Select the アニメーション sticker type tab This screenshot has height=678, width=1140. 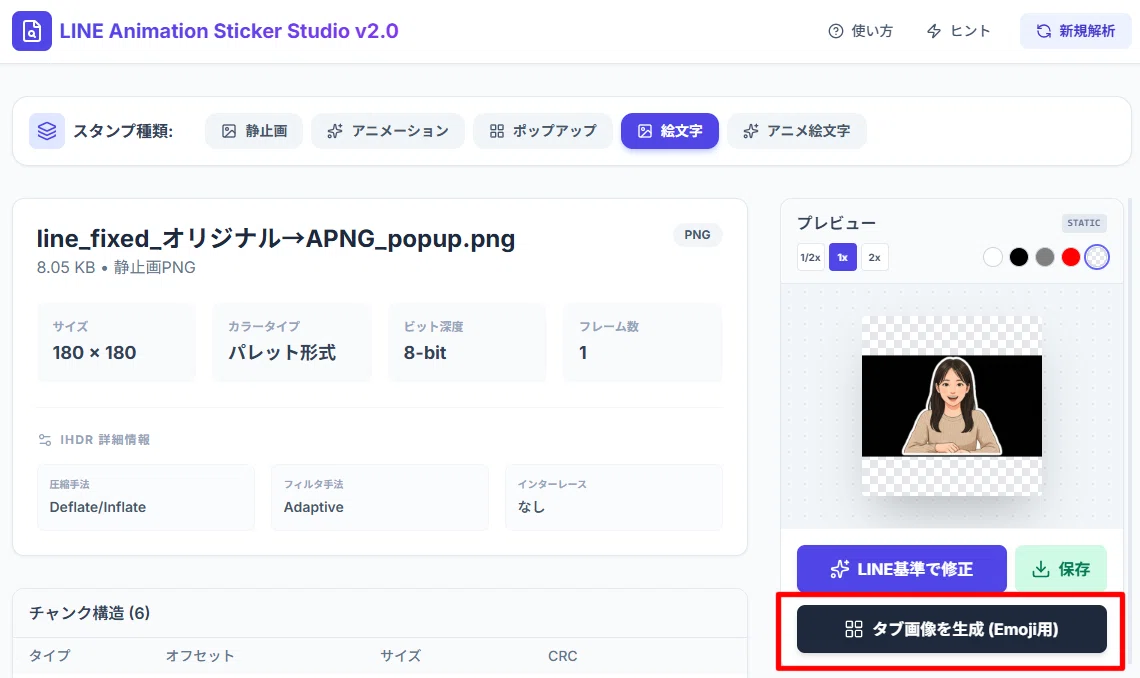pyautogui.click(x=388, y=131)
